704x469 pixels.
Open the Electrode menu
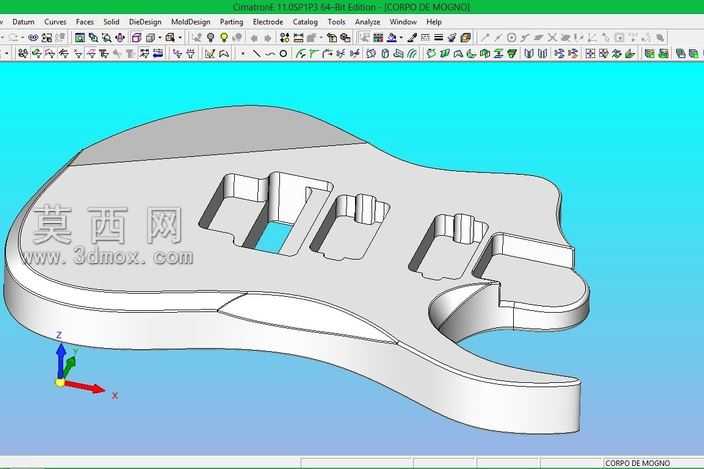(x=268, y=22)
